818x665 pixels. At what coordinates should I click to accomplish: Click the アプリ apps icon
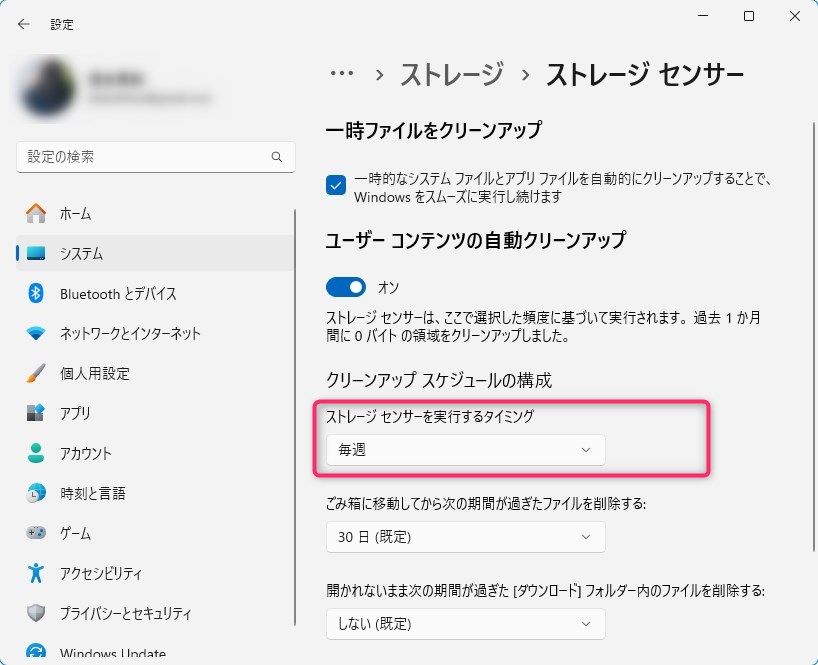pos(36,413)
